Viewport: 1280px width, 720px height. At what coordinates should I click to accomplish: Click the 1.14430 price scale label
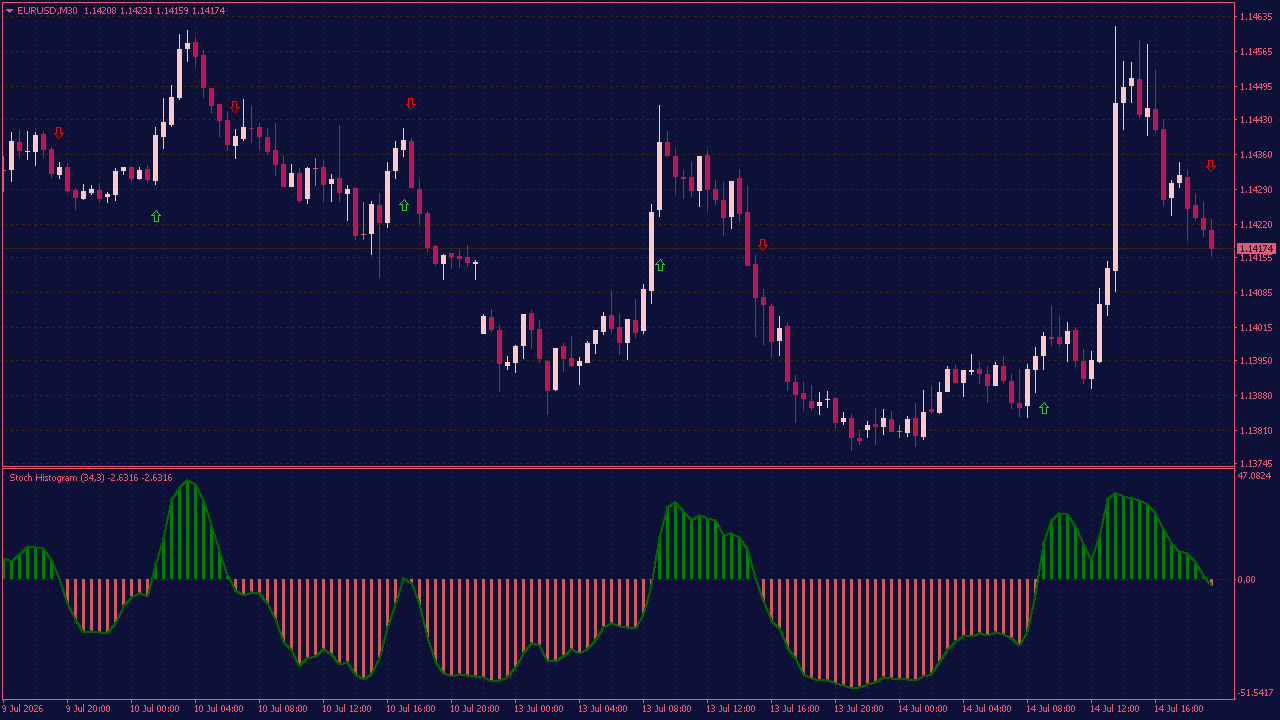pyautogui.click(x=1256, y=120)
